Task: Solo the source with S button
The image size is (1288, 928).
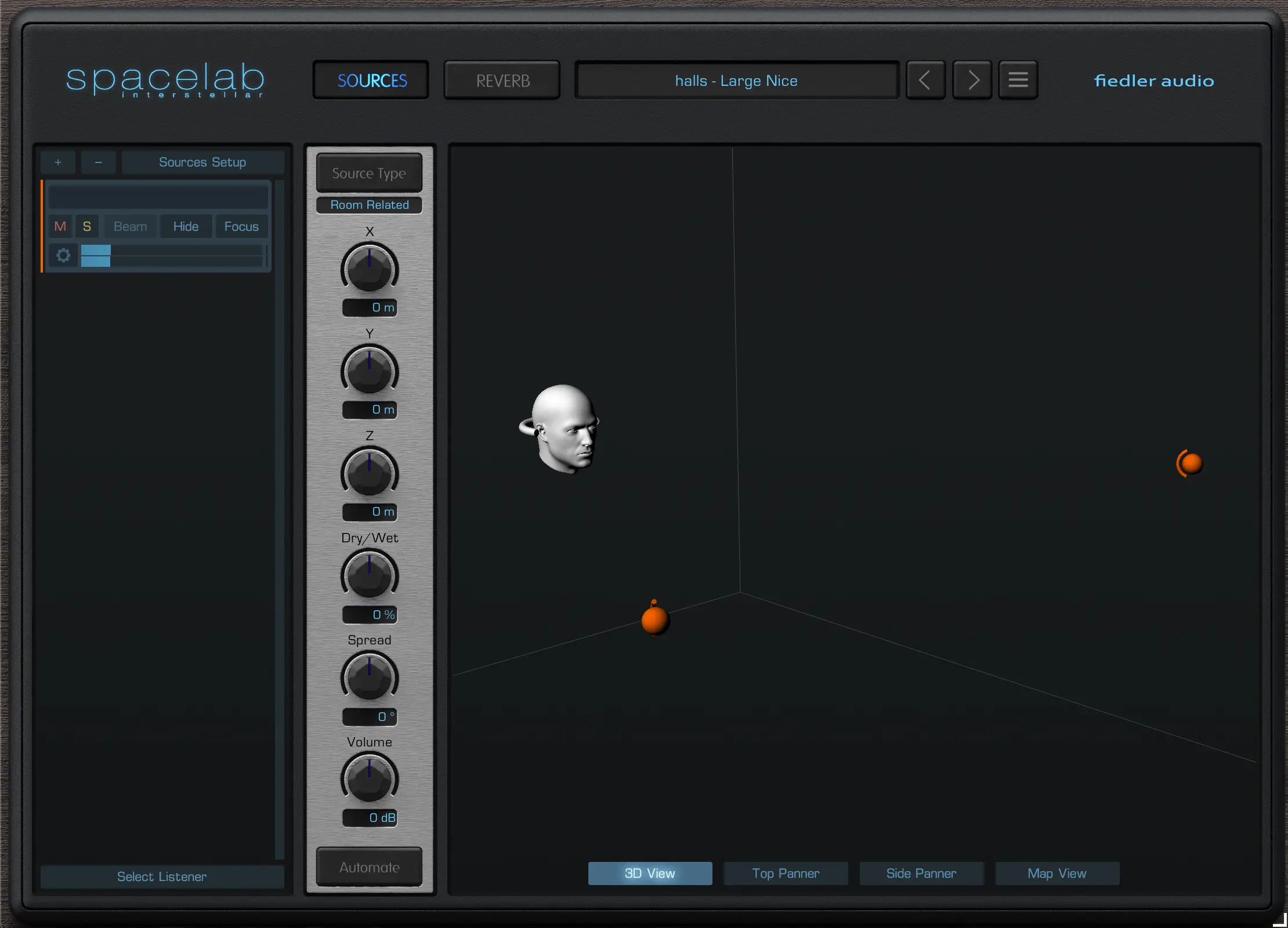Action: coord(86,226)
